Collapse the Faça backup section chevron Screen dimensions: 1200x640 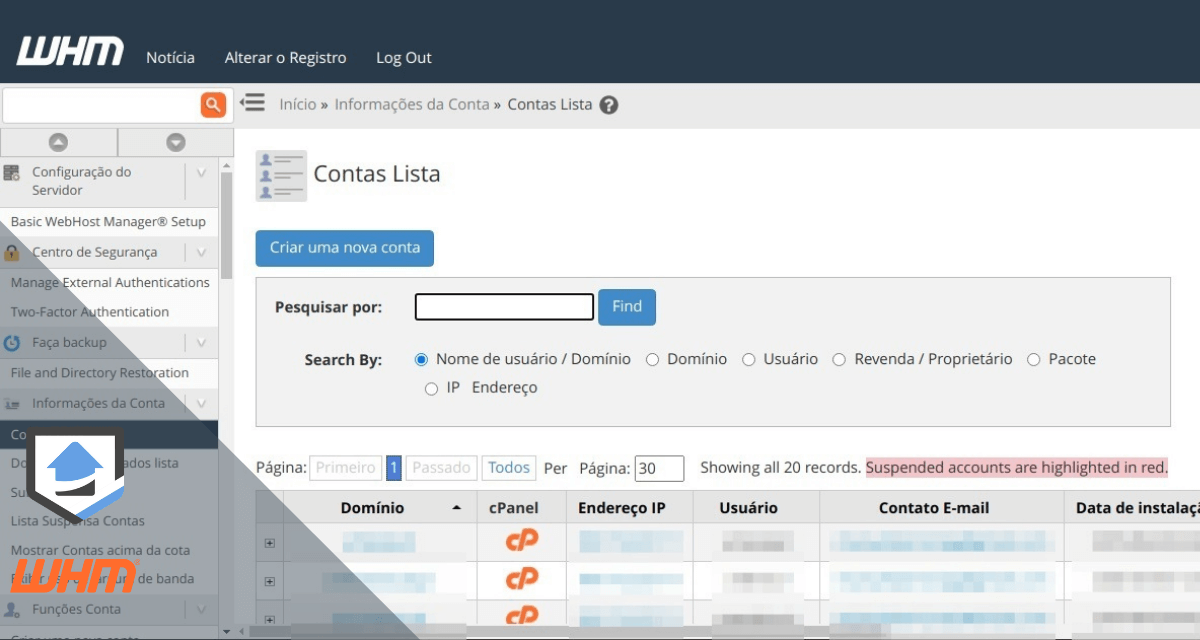[x=201, y=343]
